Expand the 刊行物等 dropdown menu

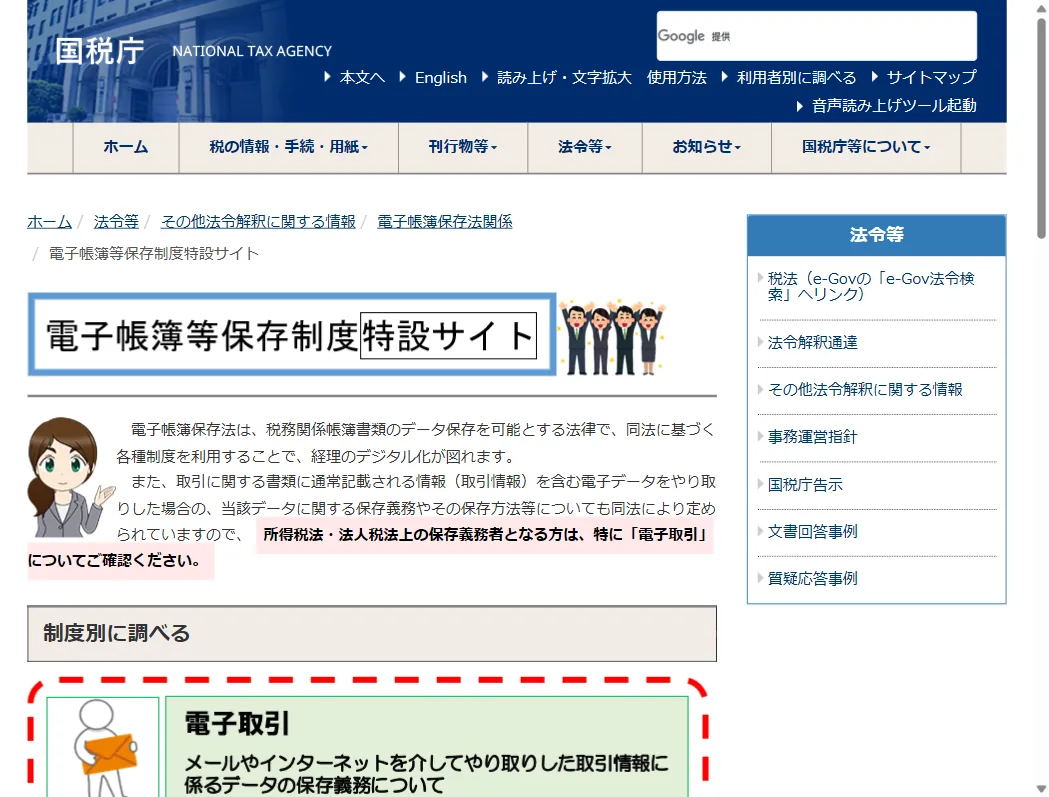pos(463,147)
